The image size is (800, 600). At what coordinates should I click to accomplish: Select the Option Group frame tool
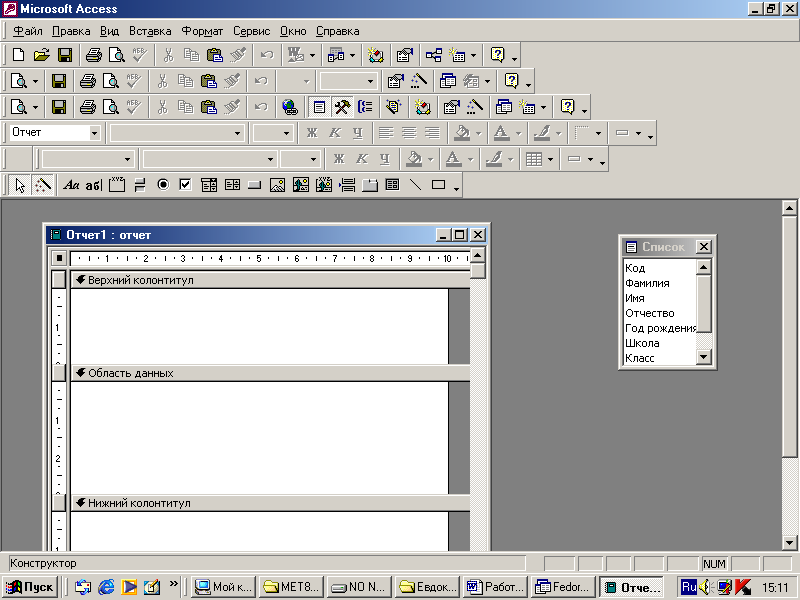coord(117,185)
